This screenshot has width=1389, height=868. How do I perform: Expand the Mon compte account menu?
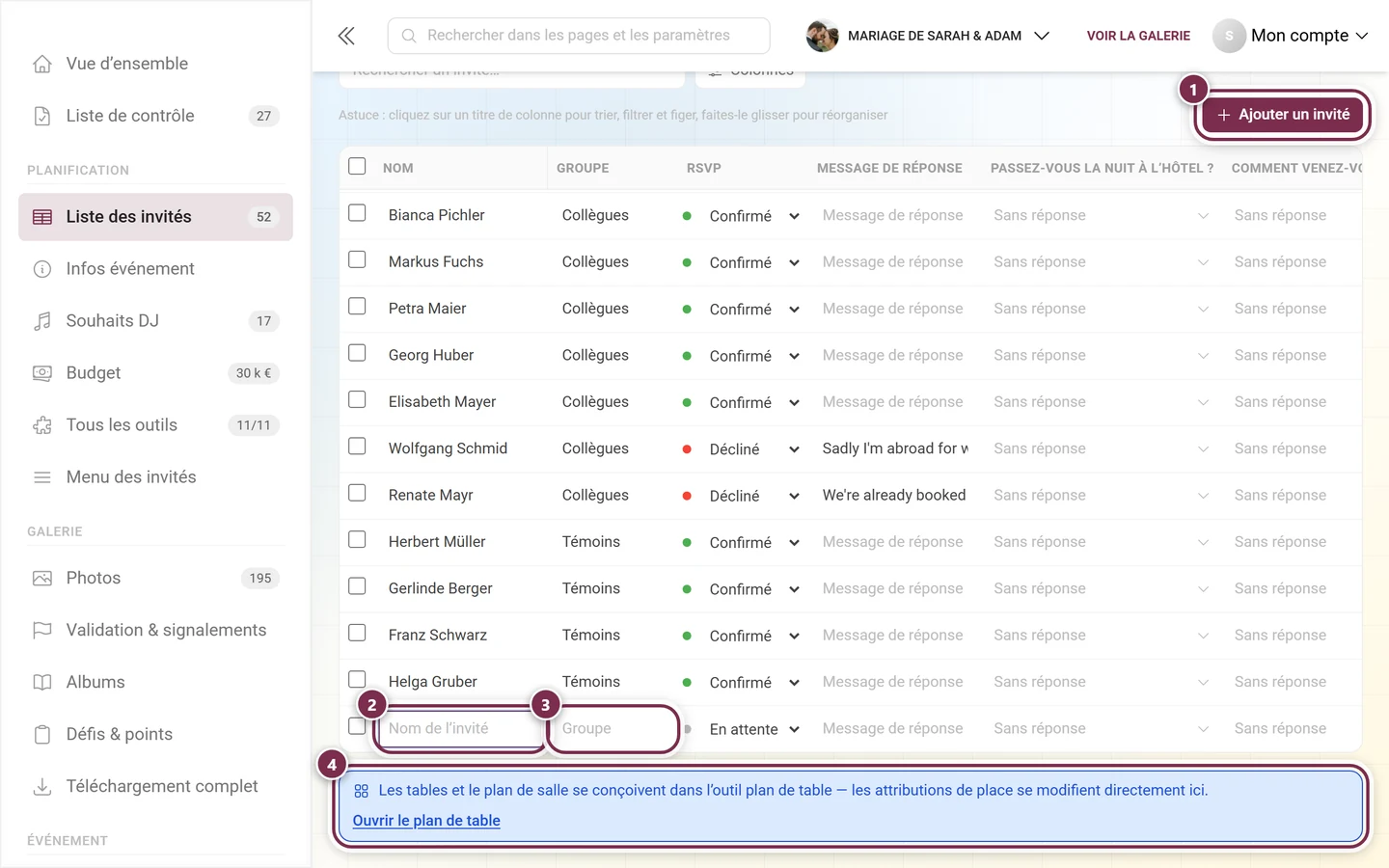tap(1291, 36)
